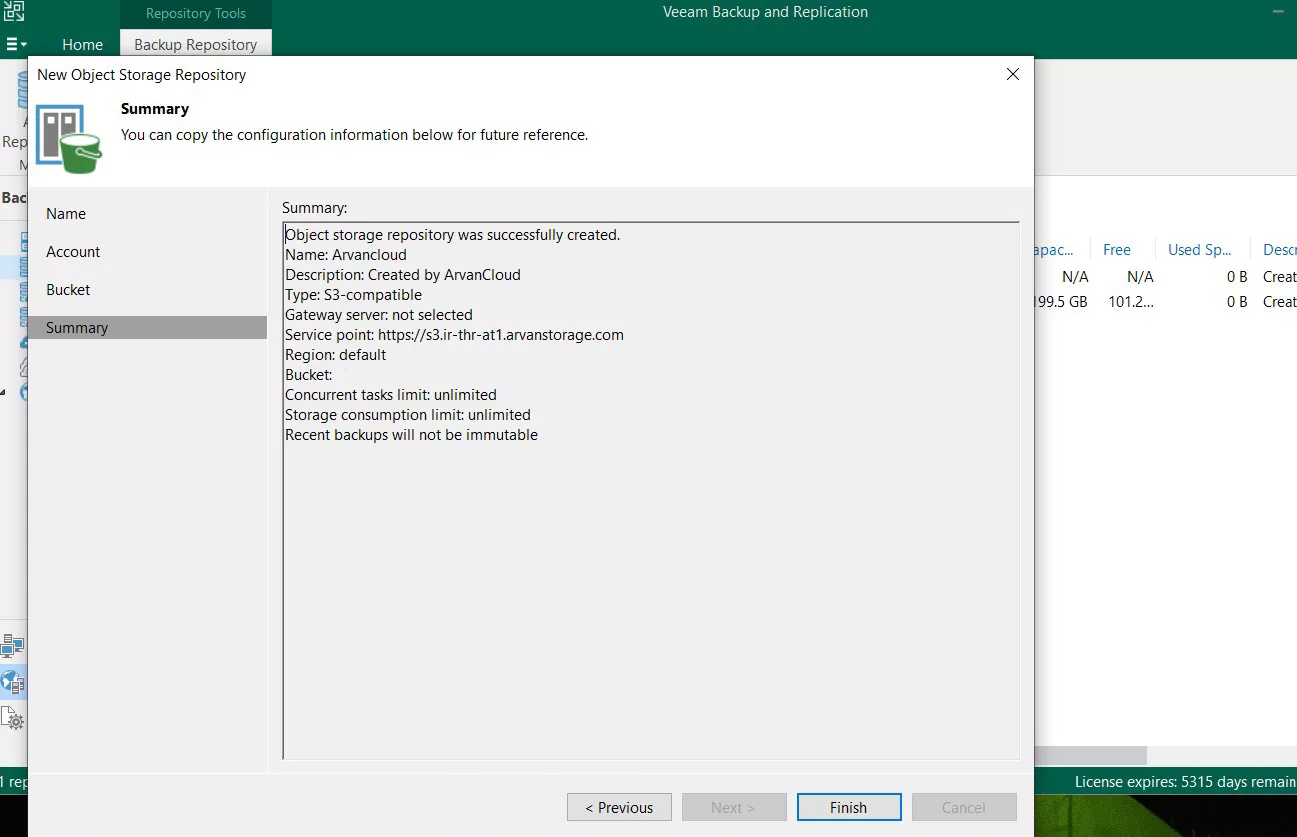Go back with the Previous button
The width and height of the screenshot is (1297, 837).
point(619,807)
